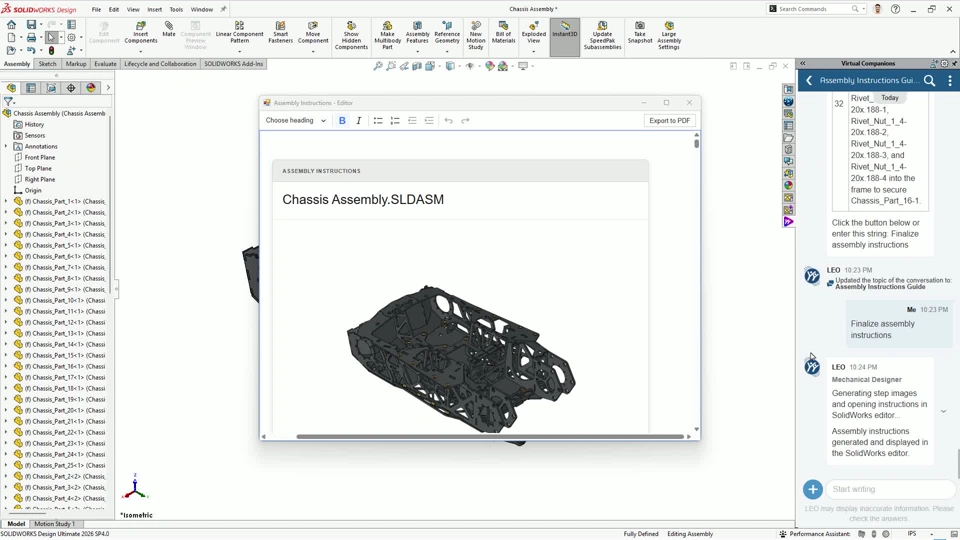Open the Performance Assistant in status bar

pos(814,534)
